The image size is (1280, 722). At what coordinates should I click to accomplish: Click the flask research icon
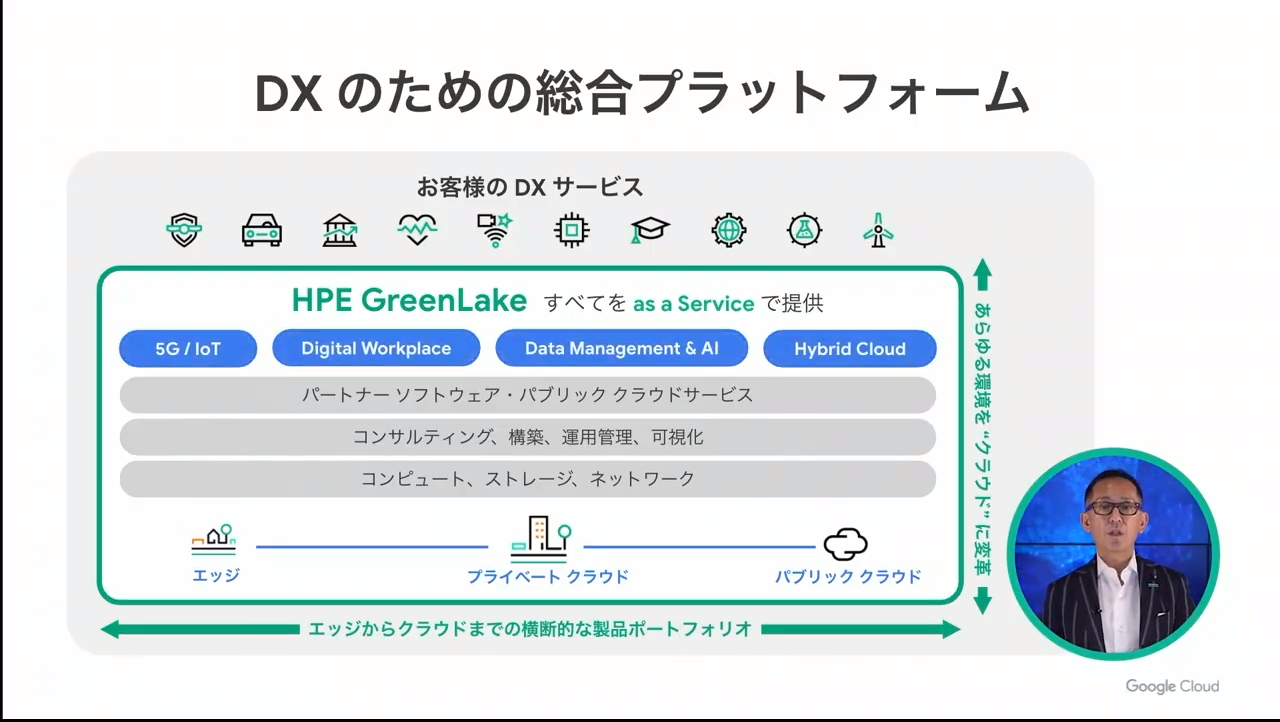pyautogui.click(x=804, y=231)
